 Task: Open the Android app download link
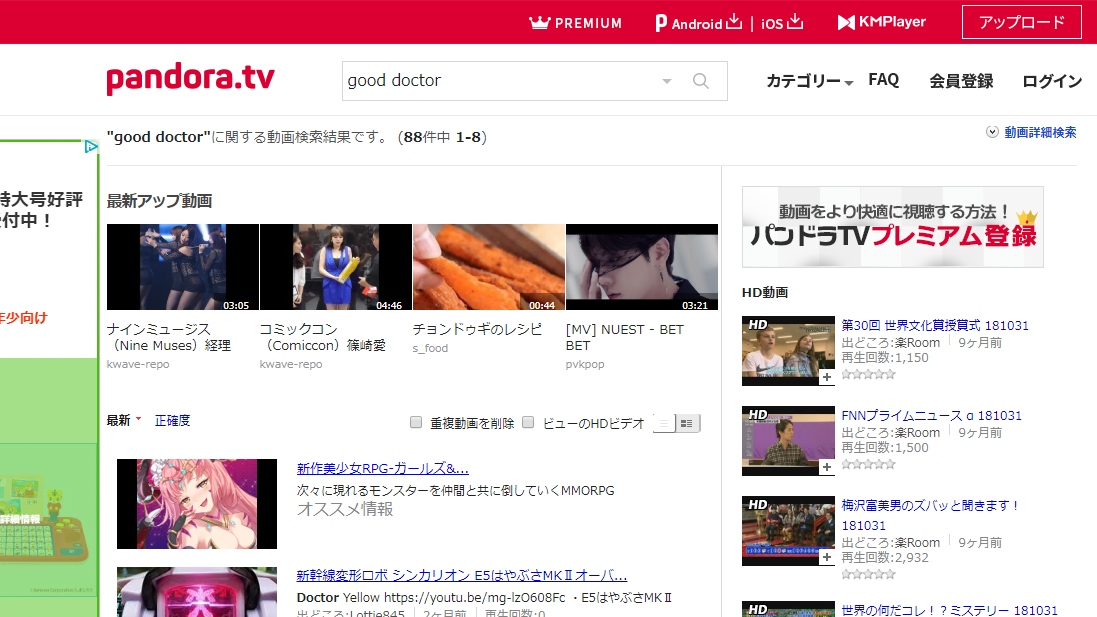[698, 22]
